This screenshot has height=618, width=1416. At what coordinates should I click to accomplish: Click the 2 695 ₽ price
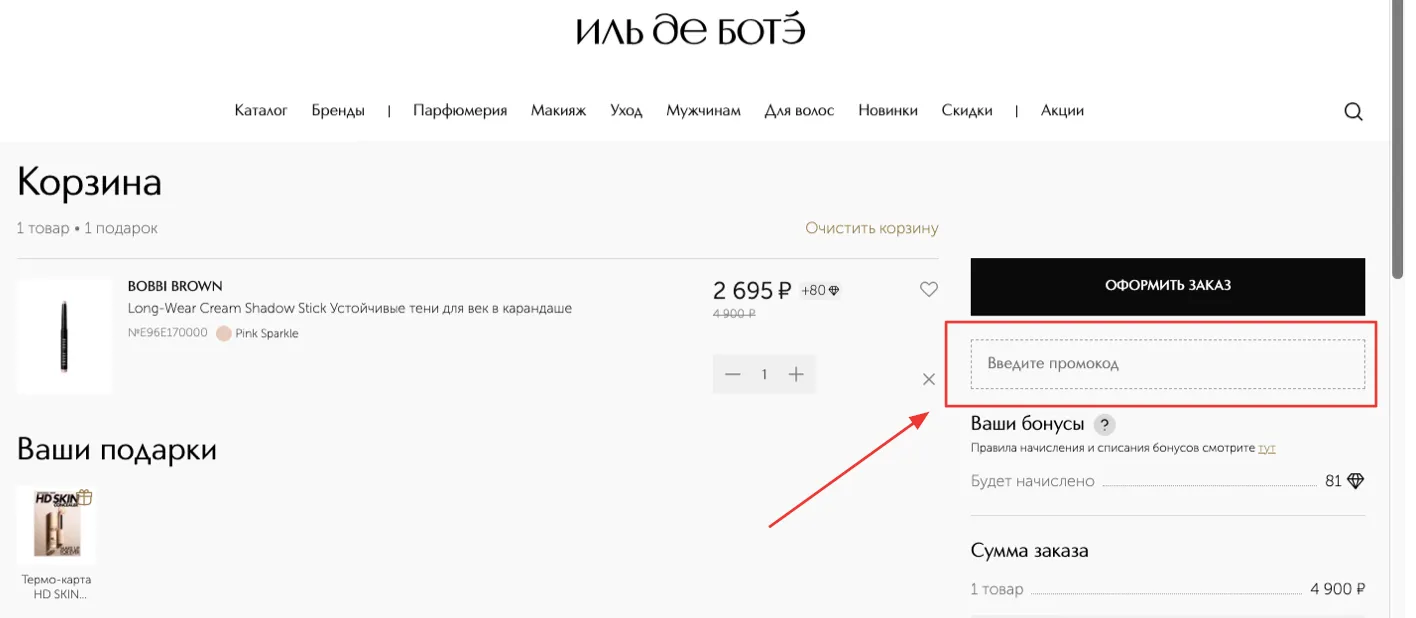click(x=752, y=291)
